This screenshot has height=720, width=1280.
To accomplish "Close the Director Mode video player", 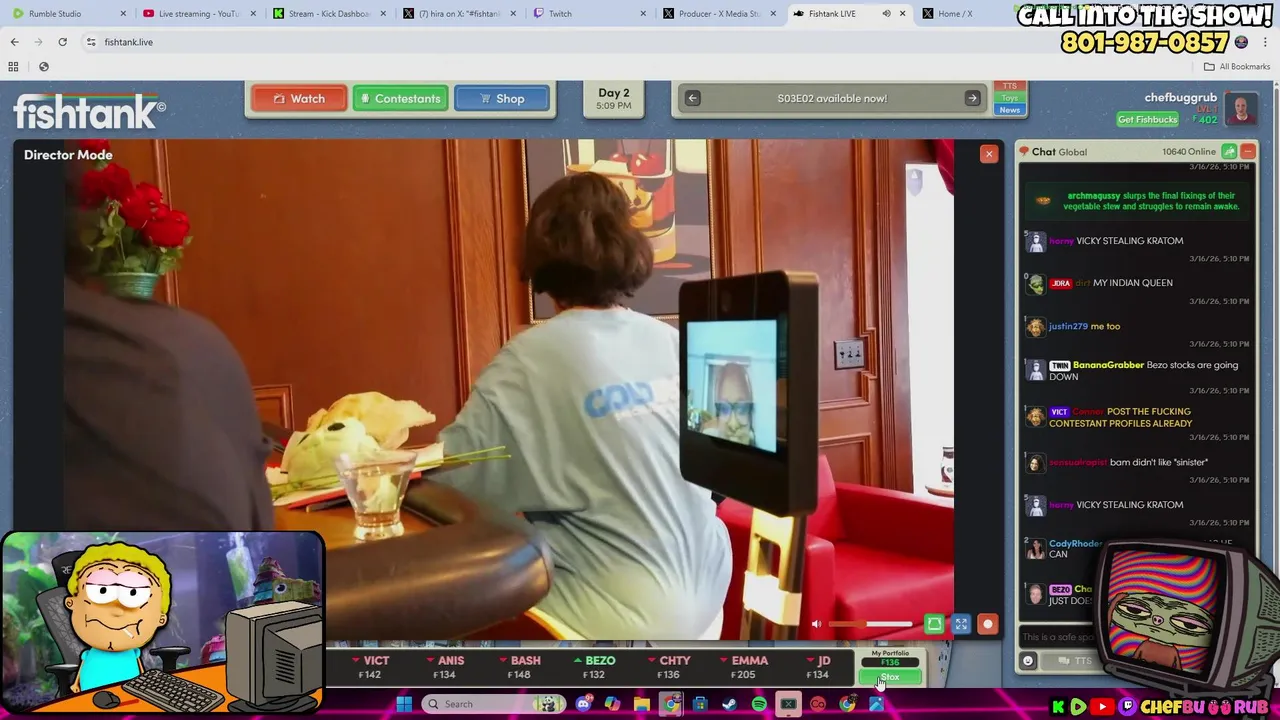I will [989, 153].
